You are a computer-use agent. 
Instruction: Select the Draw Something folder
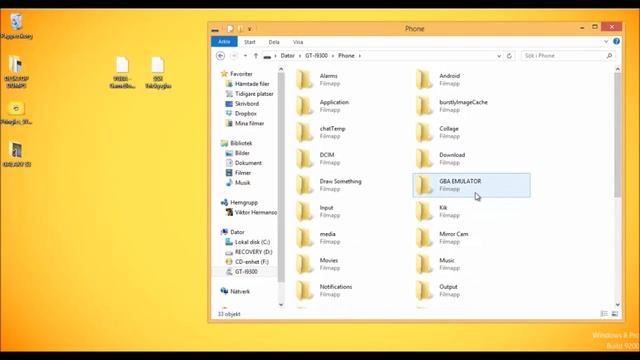329,185
